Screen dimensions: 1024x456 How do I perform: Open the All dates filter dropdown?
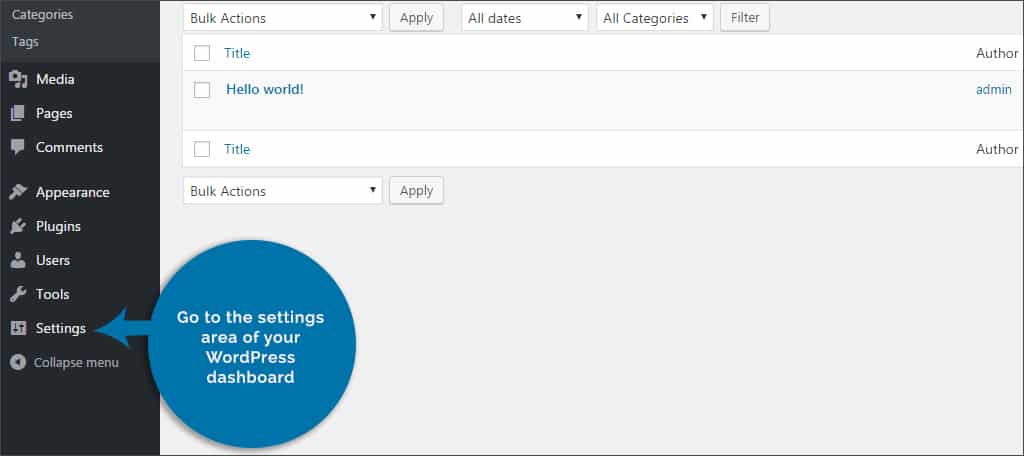pyautogui.click(x=525, y=18)
